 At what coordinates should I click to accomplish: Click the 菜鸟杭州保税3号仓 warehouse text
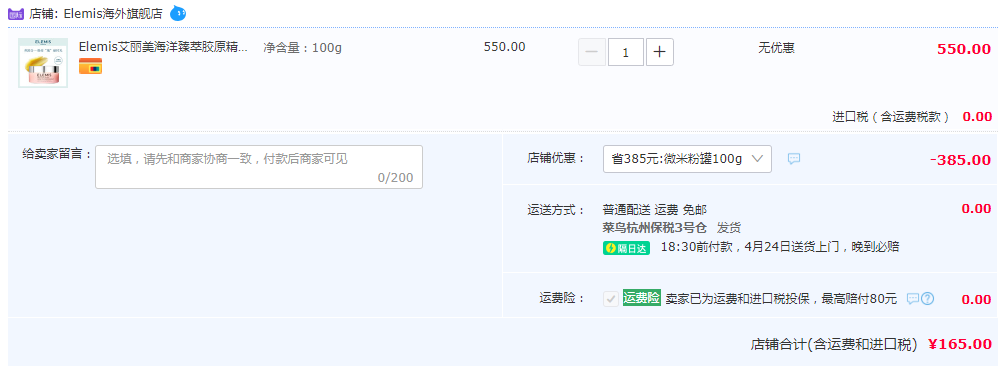654,228
